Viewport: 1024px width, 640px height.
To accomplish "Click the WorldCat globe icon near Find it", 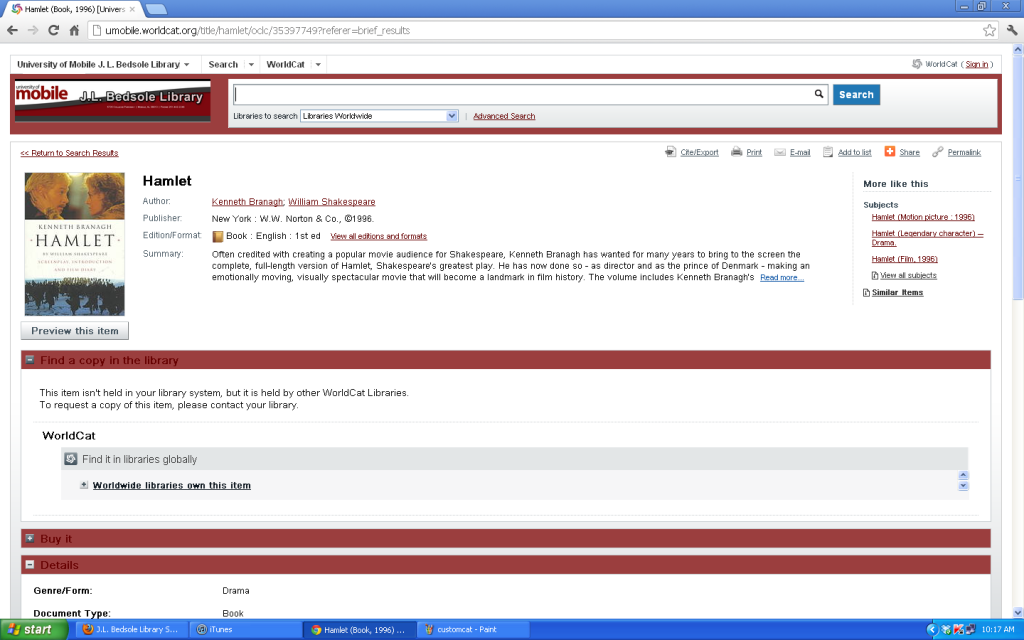I will (x=70, y=458).
